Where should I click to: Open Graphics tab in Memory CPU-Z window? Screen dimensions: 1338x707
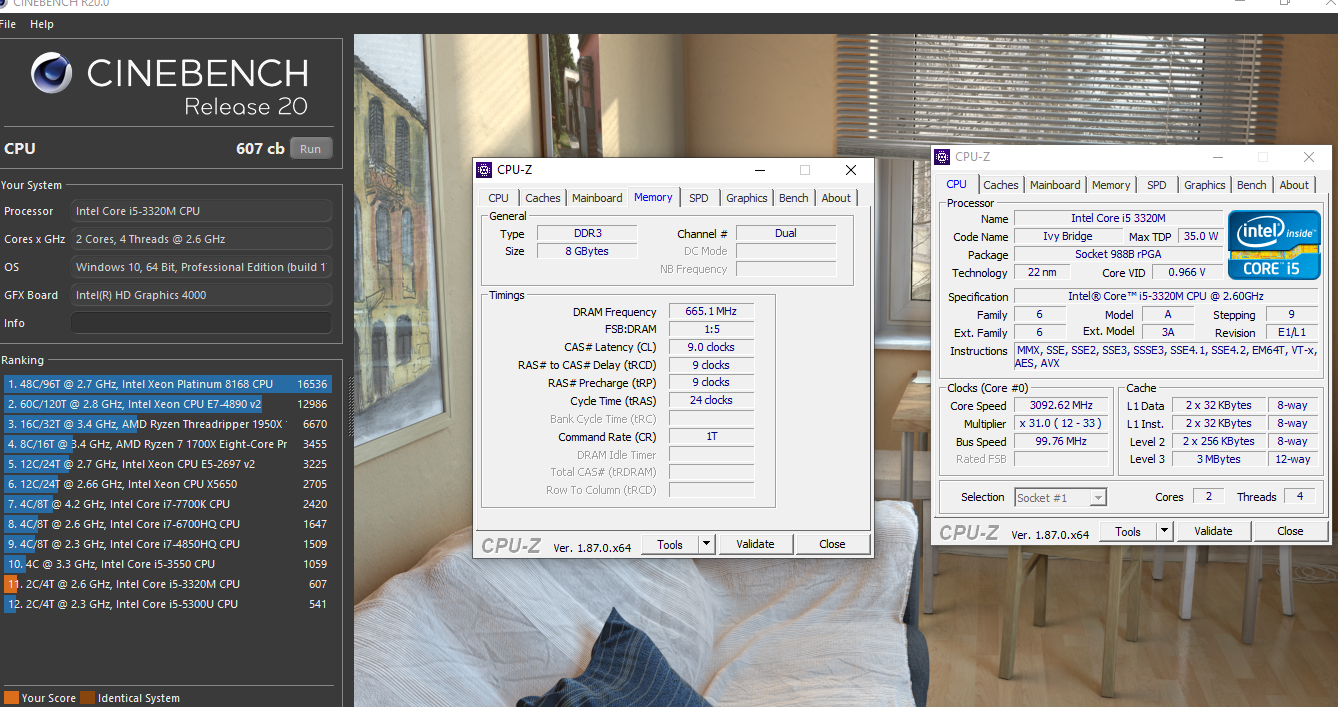(x=747, y=198)
